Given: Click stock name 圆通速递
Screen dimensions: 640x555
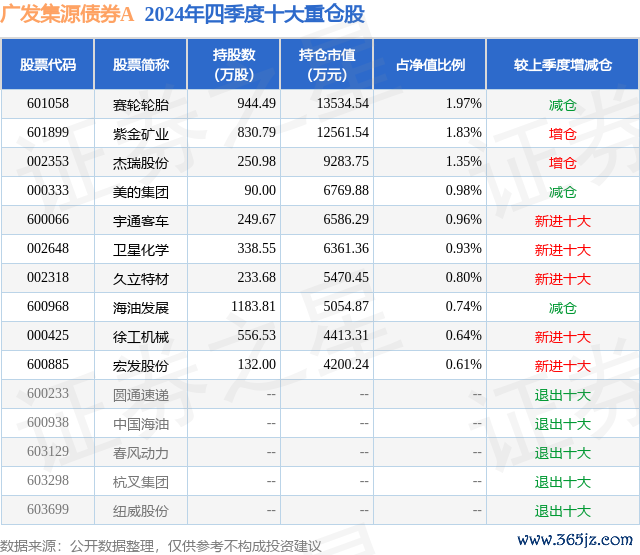Looking at the screenshot, I should click(141, 395).
